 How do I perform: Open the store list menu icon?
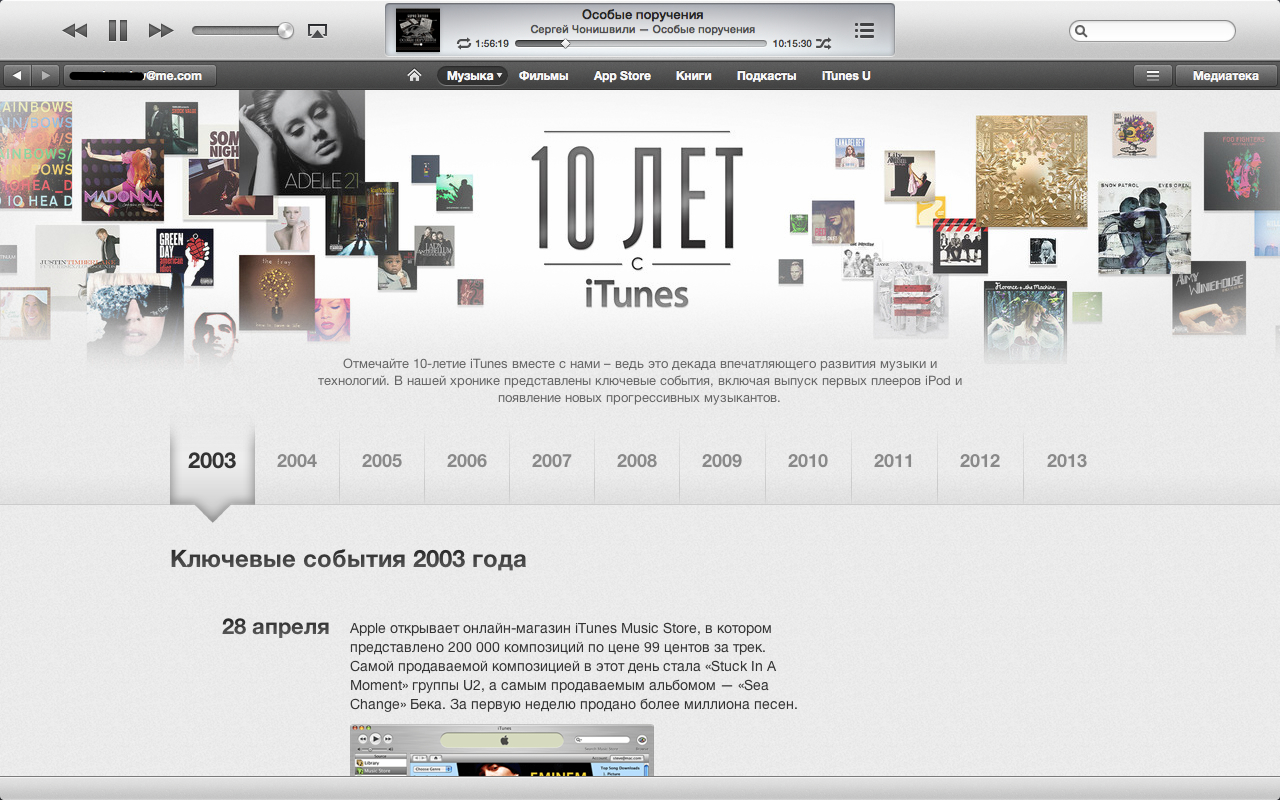(x=1153, y=76)
